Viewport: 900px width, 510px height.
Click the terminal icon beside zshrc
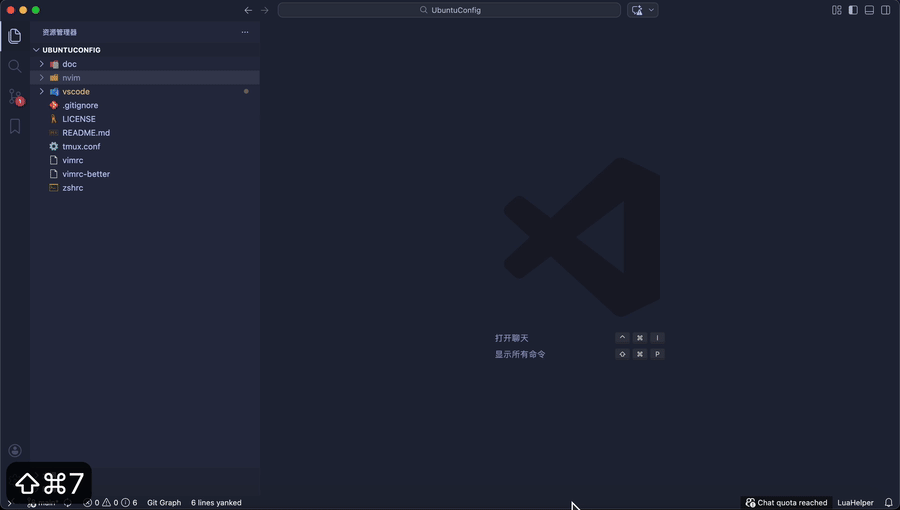(x=54, y=188)
